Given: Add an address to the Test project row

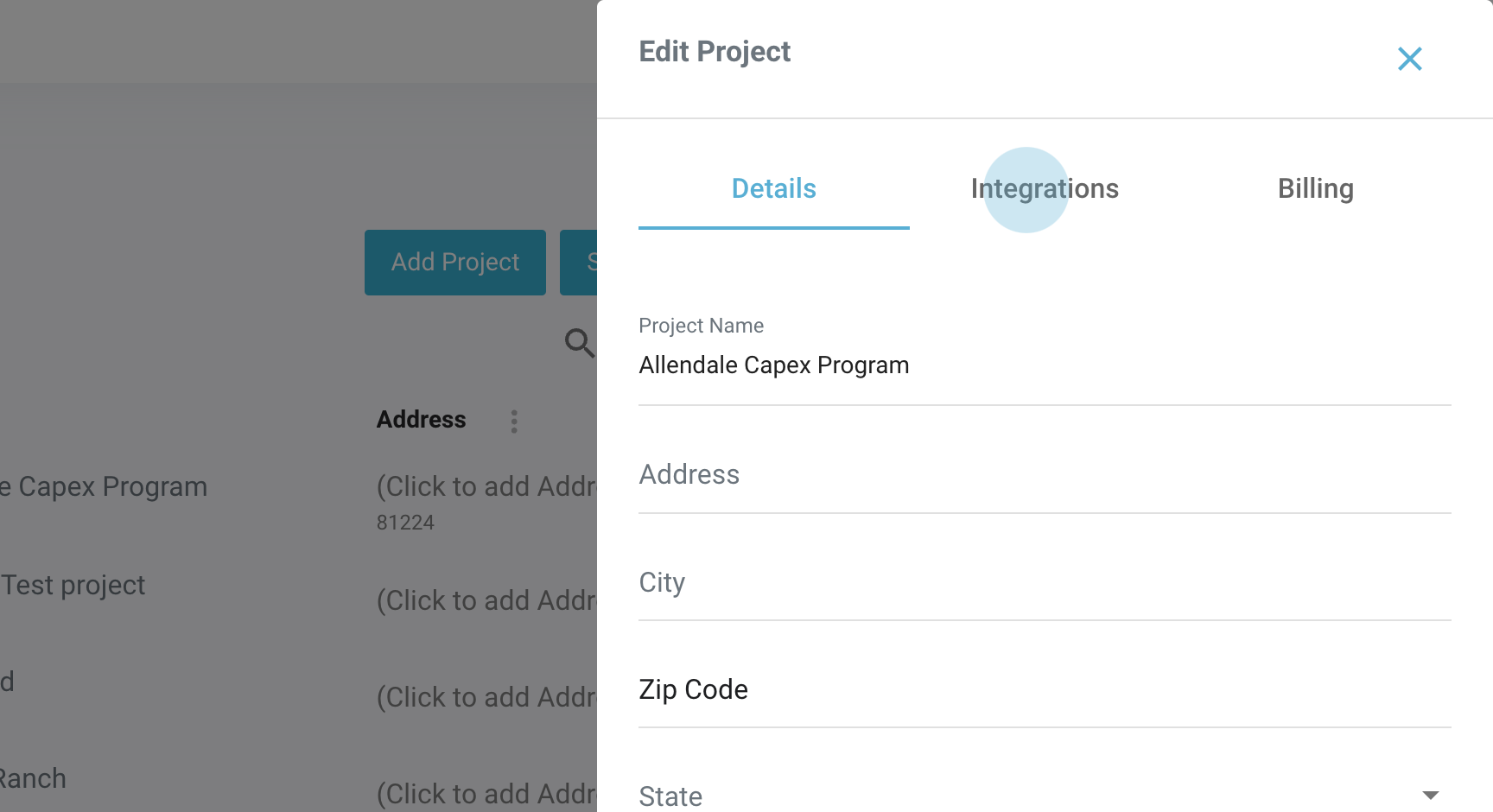Looking at the screenshot, I should (486, 601).
